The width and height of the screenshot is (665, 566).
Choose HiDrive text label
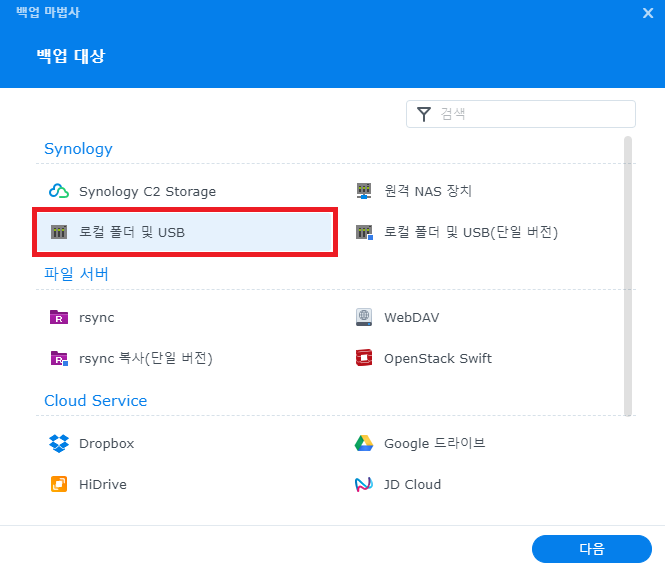click(x=103, y=485)
